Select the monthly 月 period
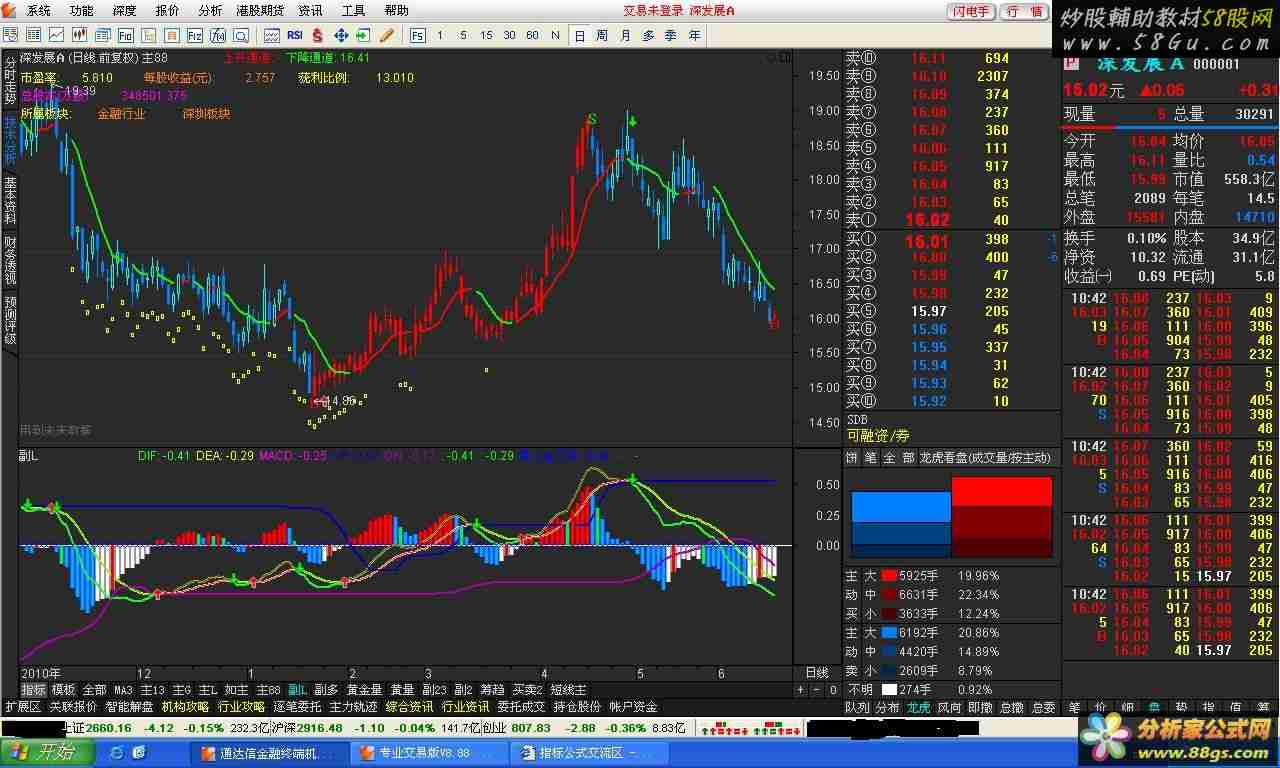This screenshot has height=768, width=1280. pyautogui.click(x=625, y=35)
